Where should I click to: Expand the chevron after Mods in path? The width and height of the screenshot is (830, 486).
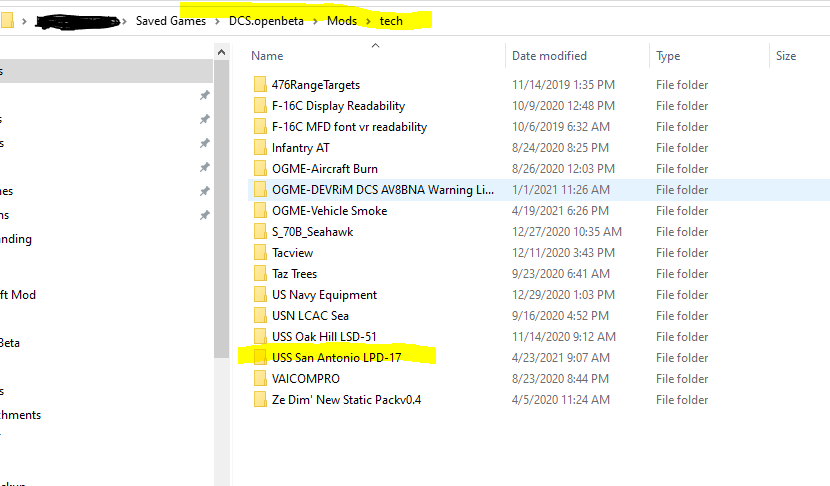coord(368,21)
